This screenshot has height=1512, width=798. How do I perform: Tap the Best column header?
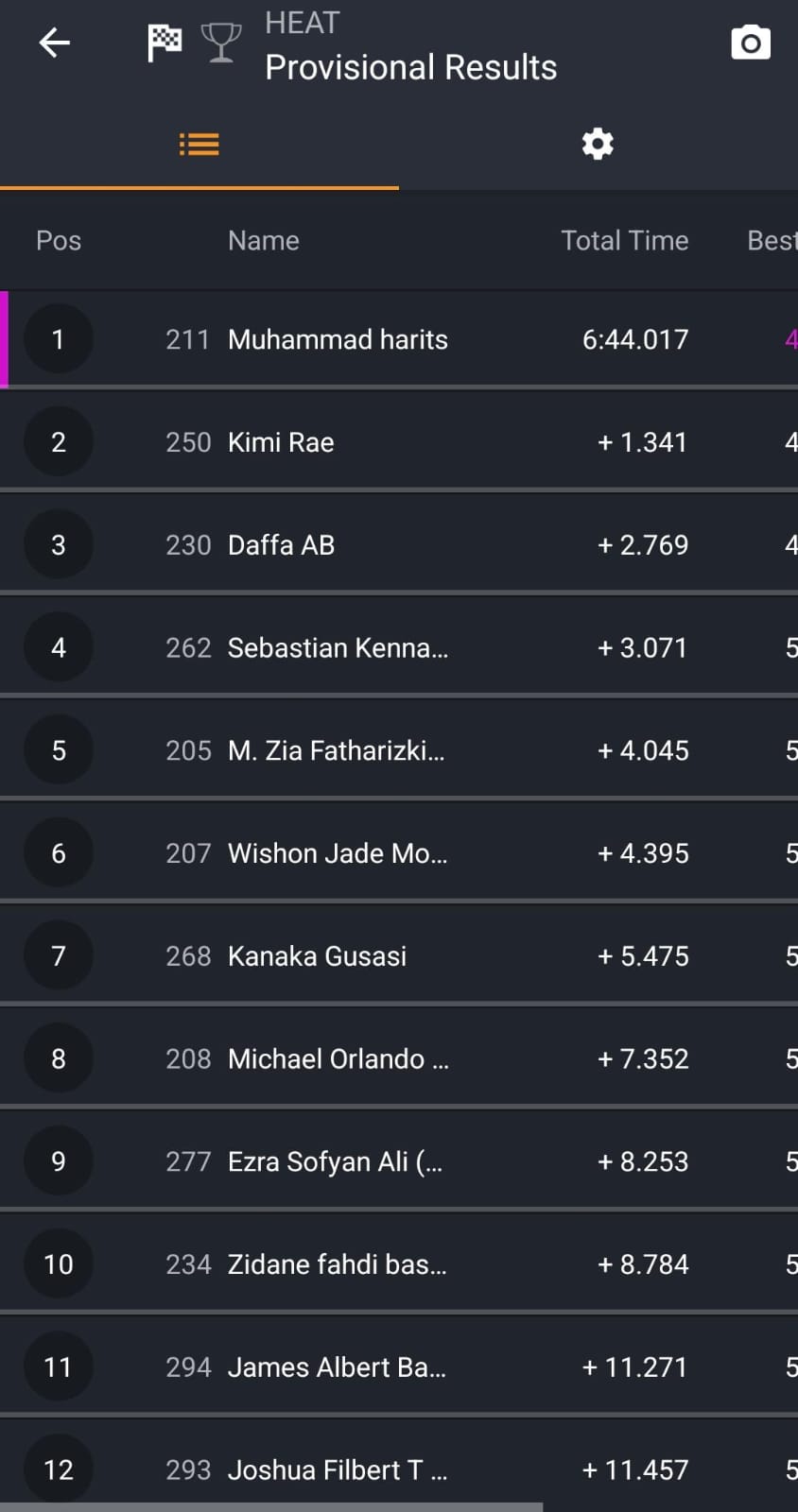click(x=771, y=241)
